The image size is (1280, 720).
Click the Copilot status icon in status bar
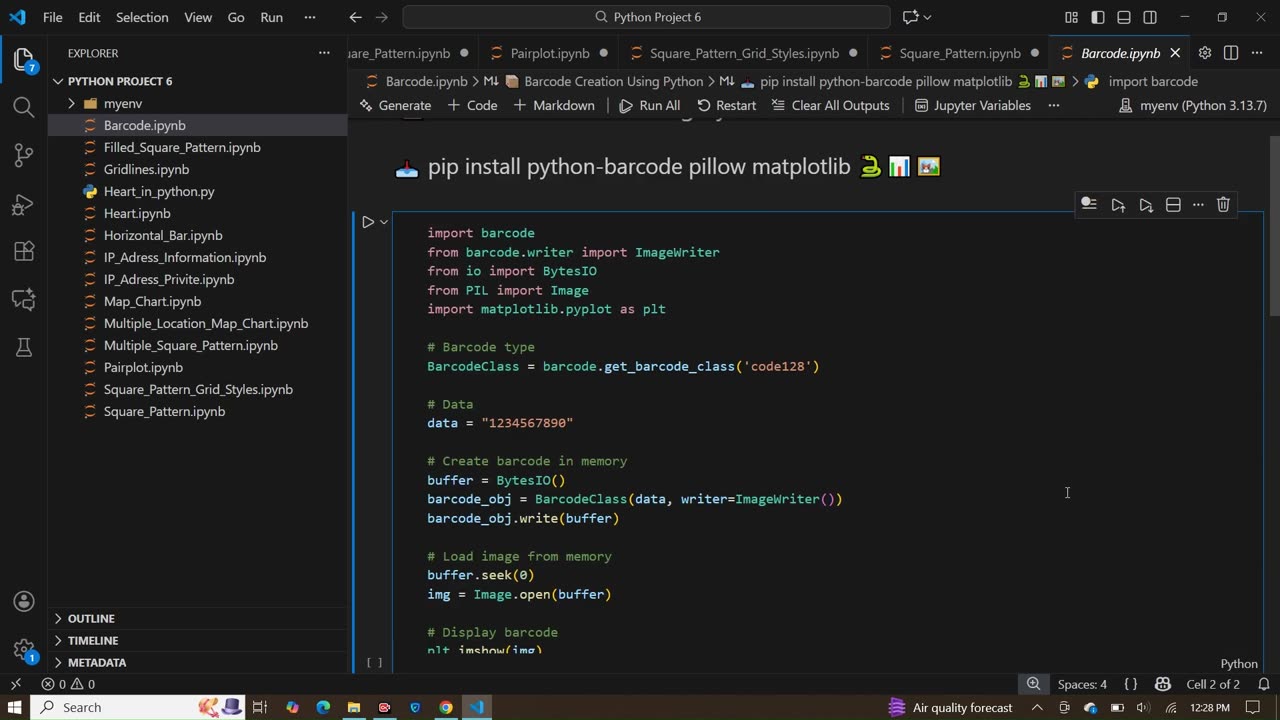pyautogui.click(x=1162, y=684)
